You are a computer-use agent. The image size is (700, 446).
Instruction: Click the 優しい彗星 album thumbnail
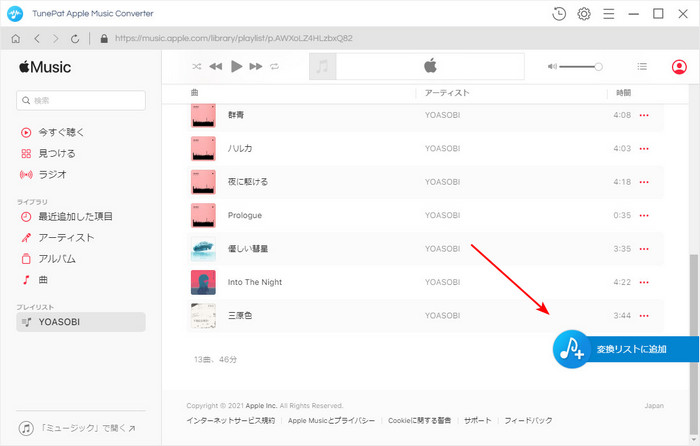tap(203, 249)
